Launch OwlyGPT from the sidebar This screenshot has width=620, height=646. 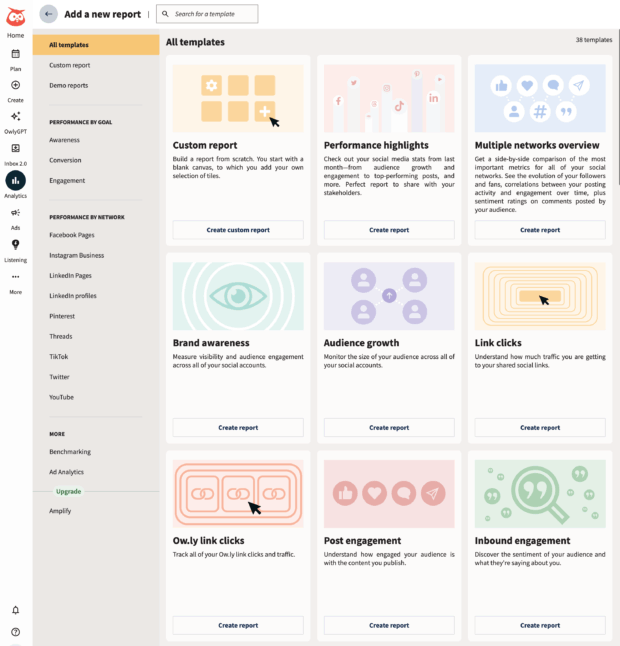(x=16, y=117)
